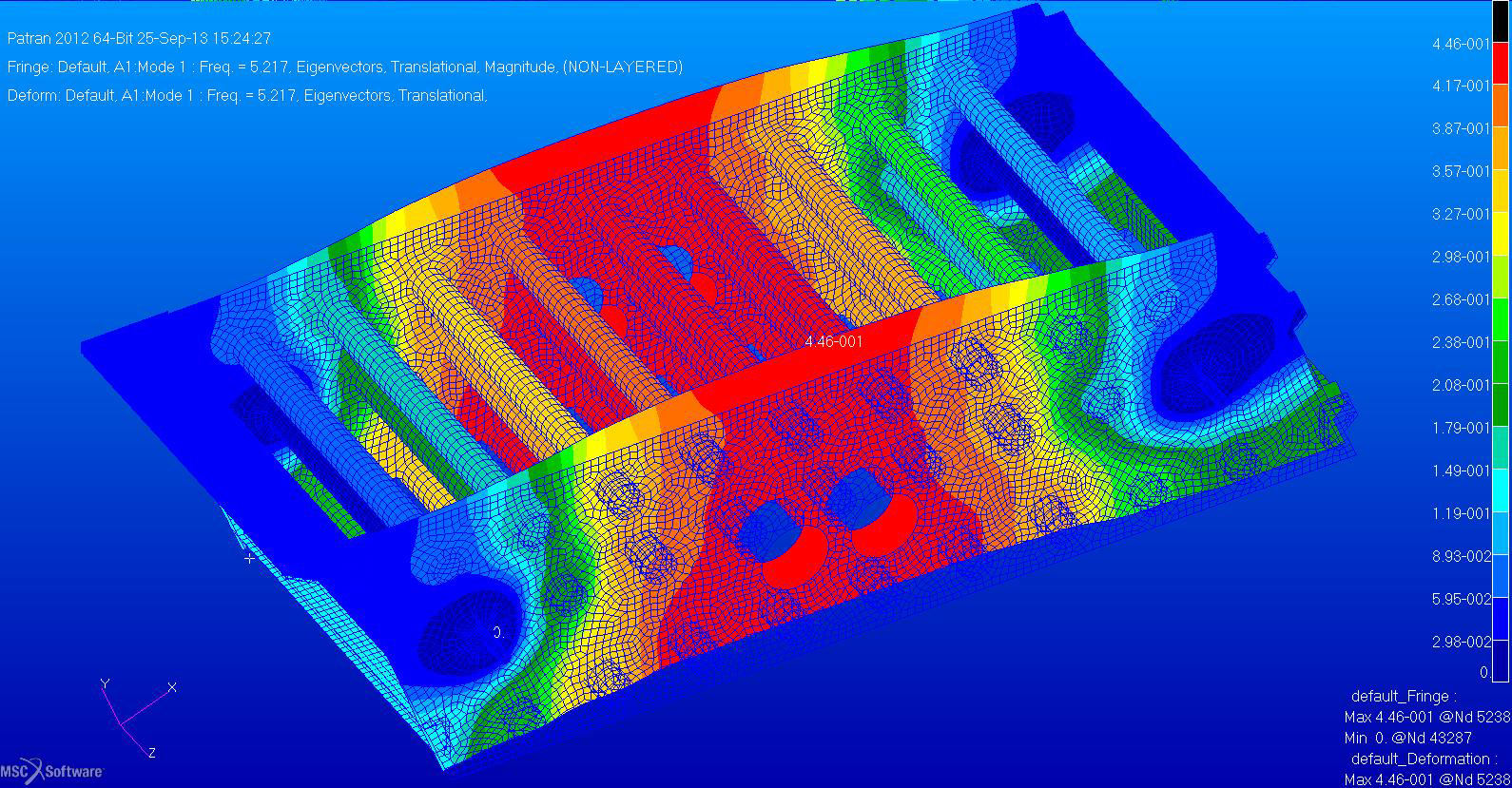Pick the dark blue swatch below 2.98-002

[1501, 658]
